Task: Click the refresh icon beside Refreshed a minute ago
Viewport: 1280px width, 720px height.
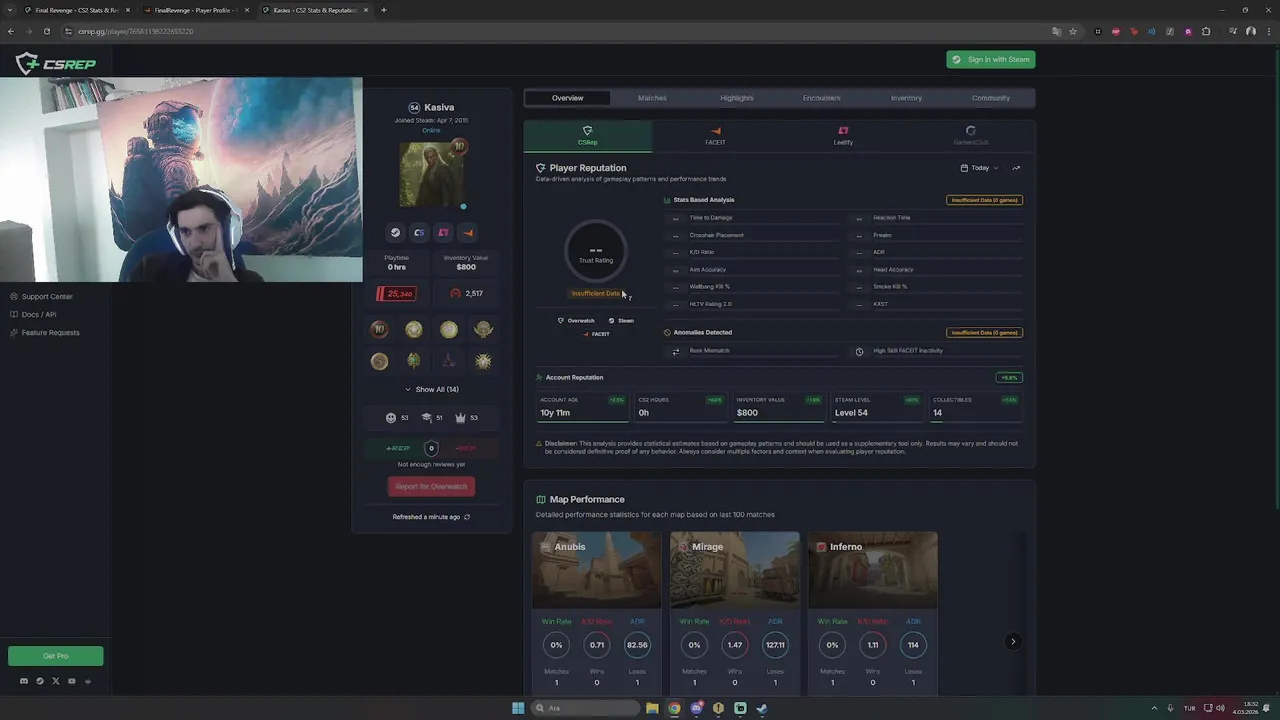Action: (467, 517)
